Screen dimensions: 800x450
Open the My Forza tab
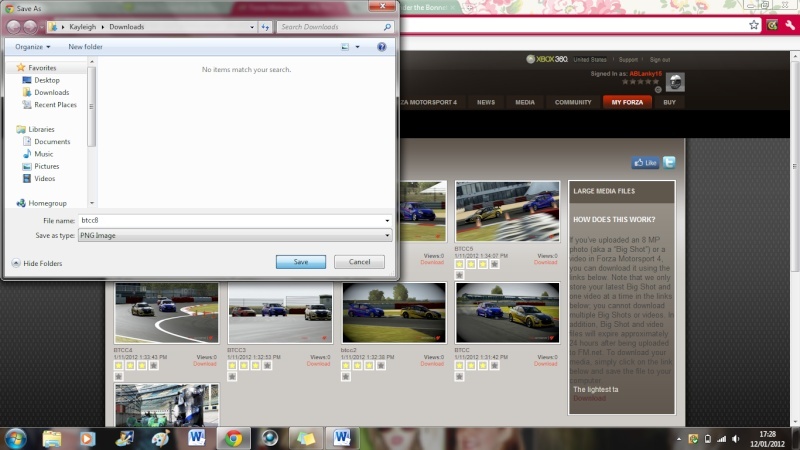[x=627, y=102]
